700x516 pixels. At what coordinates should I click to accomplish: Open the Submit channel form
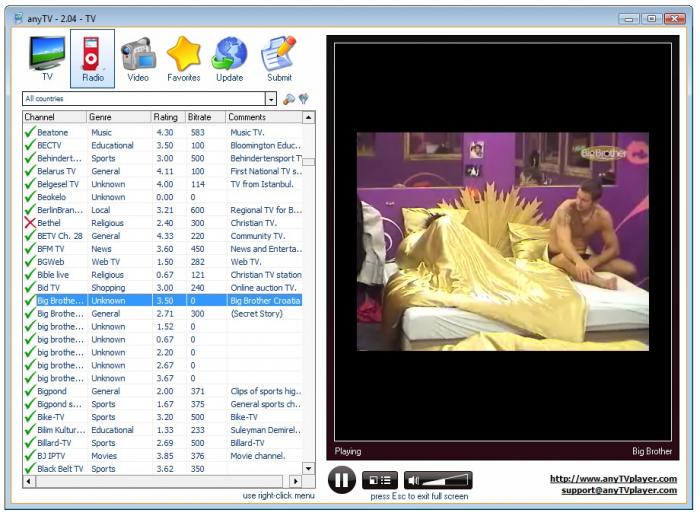pyautogui.click(x=279, y=58)
